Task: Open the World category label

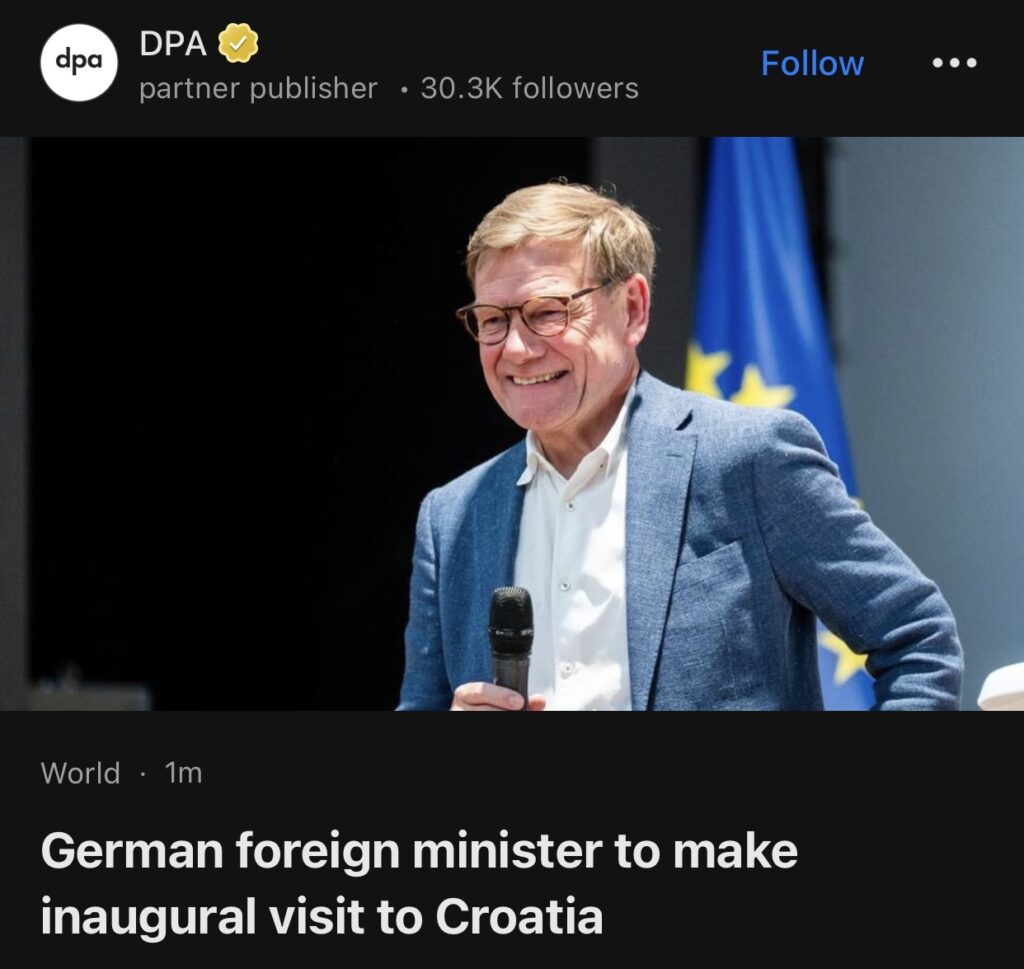Action: coord(80,773)
